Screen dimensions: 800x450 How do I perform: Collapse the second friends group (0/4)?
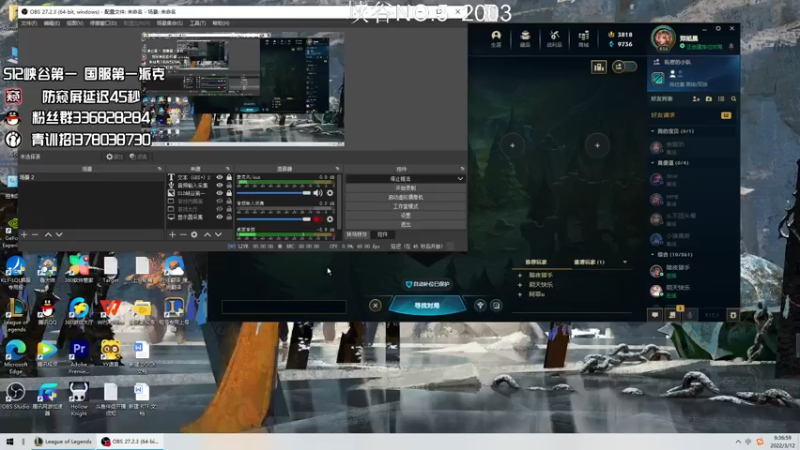coord(653,163)
